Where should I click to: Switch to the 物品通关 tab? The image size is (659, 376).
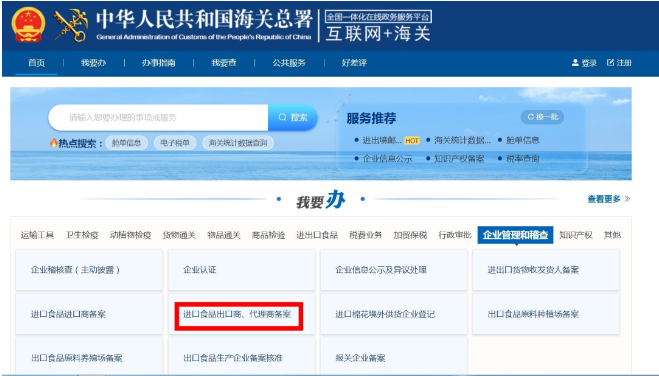[224, 235]
